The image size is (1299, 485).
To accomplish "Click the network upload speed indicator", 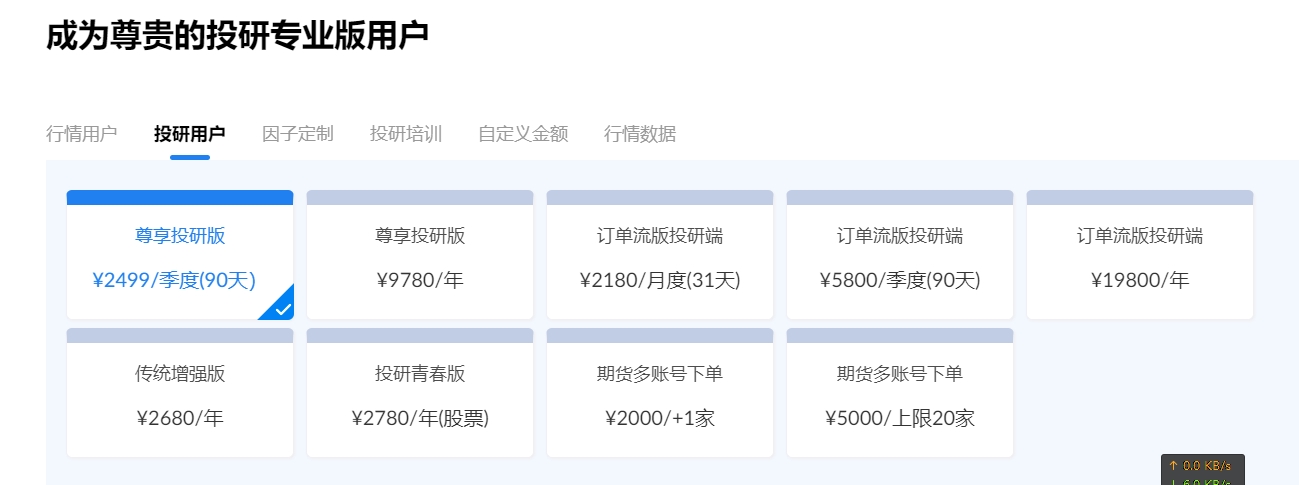I will point(1204,466).
